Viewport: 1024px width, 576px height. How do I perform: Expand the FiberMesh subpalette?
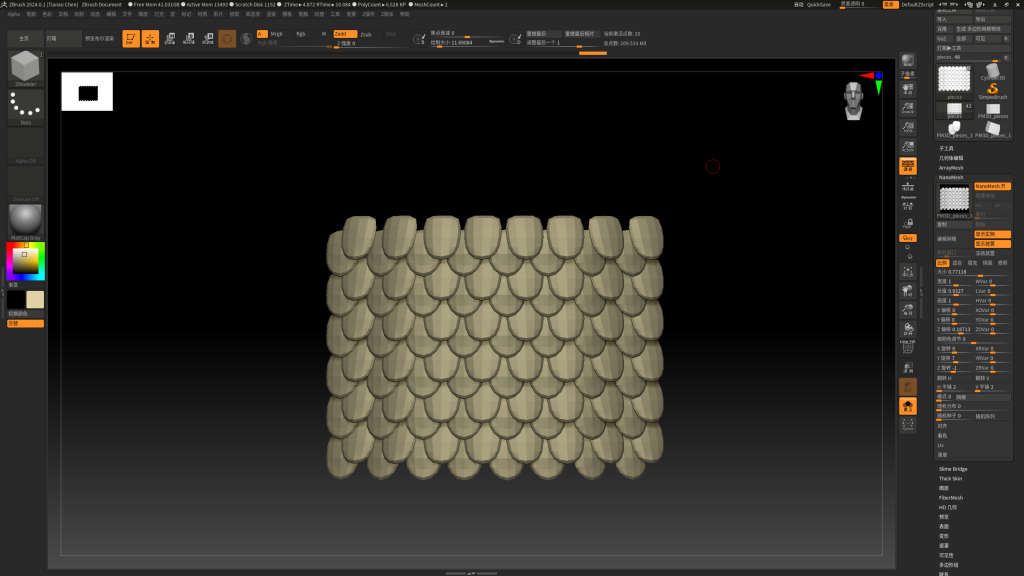click(x=950, y=497)
